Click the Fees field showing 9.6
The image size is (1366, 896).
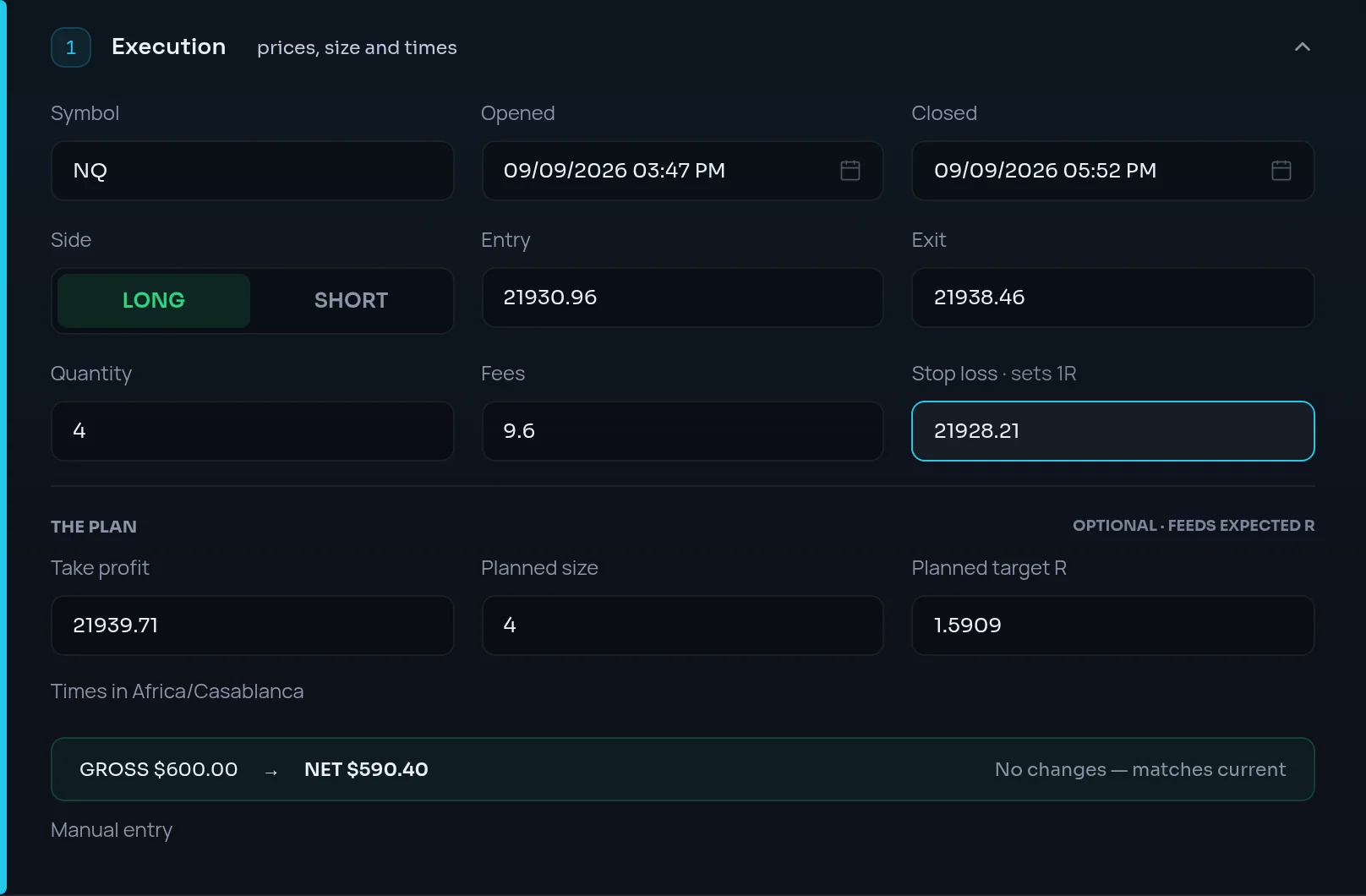click(683, 431)
